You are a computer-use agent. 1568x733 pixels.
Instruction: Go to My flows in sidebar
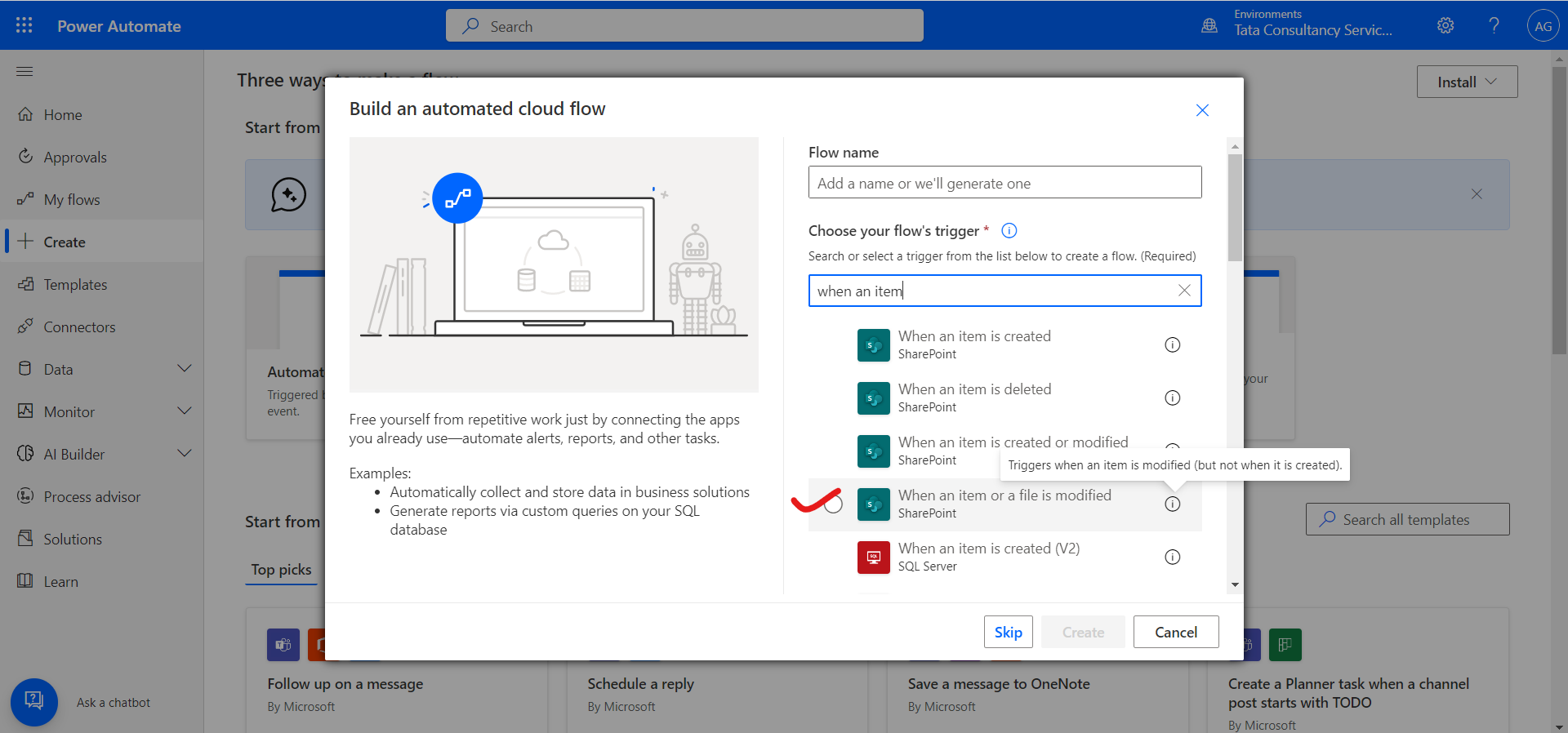click(x=72, y=200)
